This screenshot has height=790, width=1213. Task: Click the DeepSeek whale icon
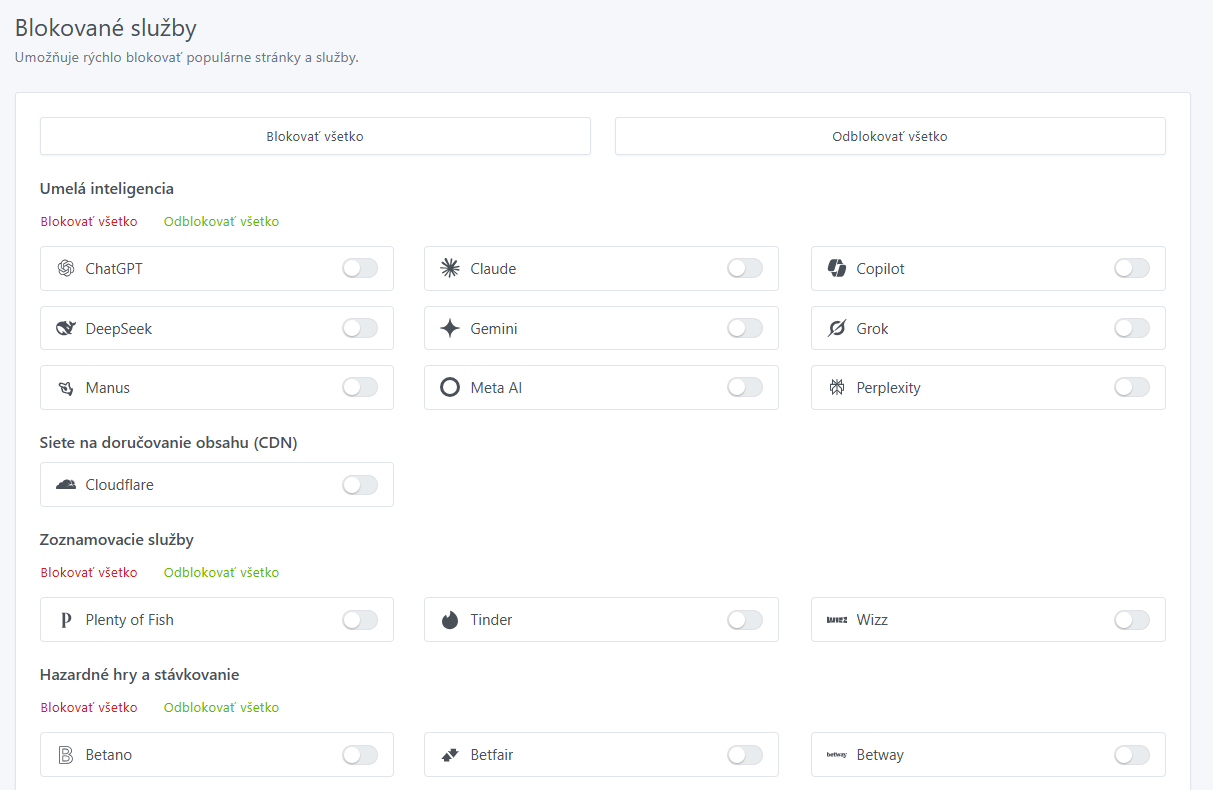point(66,328)
